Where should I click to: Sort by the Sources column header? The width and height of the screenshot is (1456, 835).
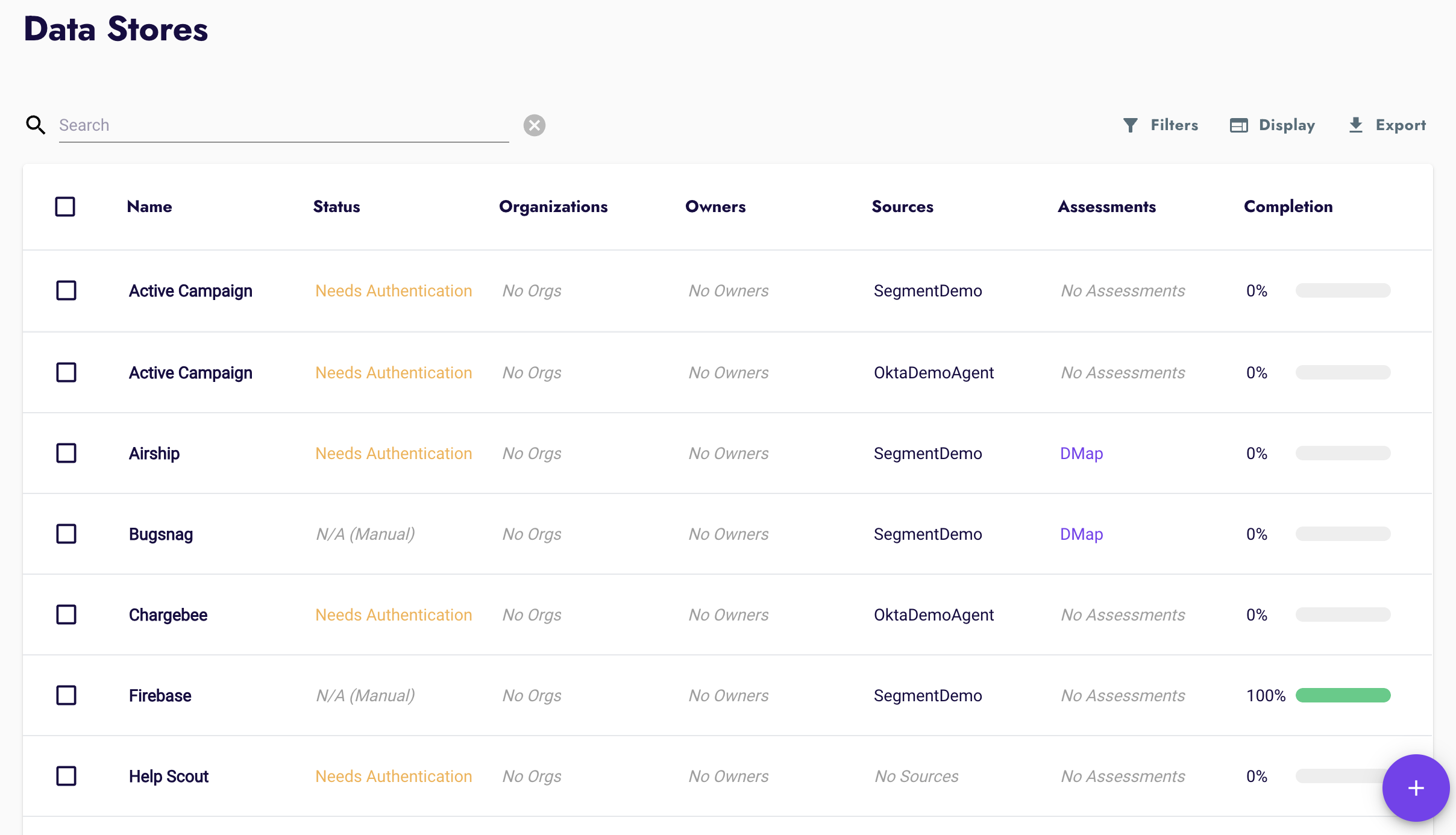(x=902, y=207)
